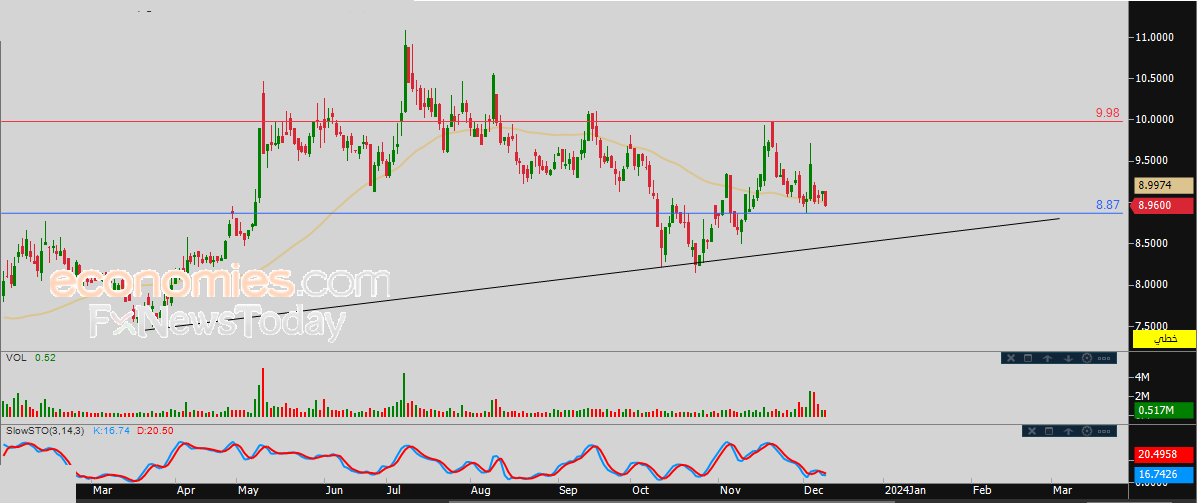Select the red 8.9600 current price tag

tap(1163, 205)
